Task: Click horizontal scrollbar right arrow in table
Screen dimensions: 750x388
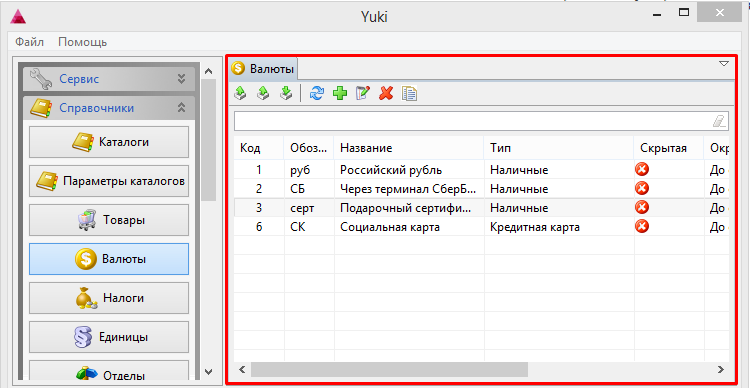Action: click(x=720, y=369)
